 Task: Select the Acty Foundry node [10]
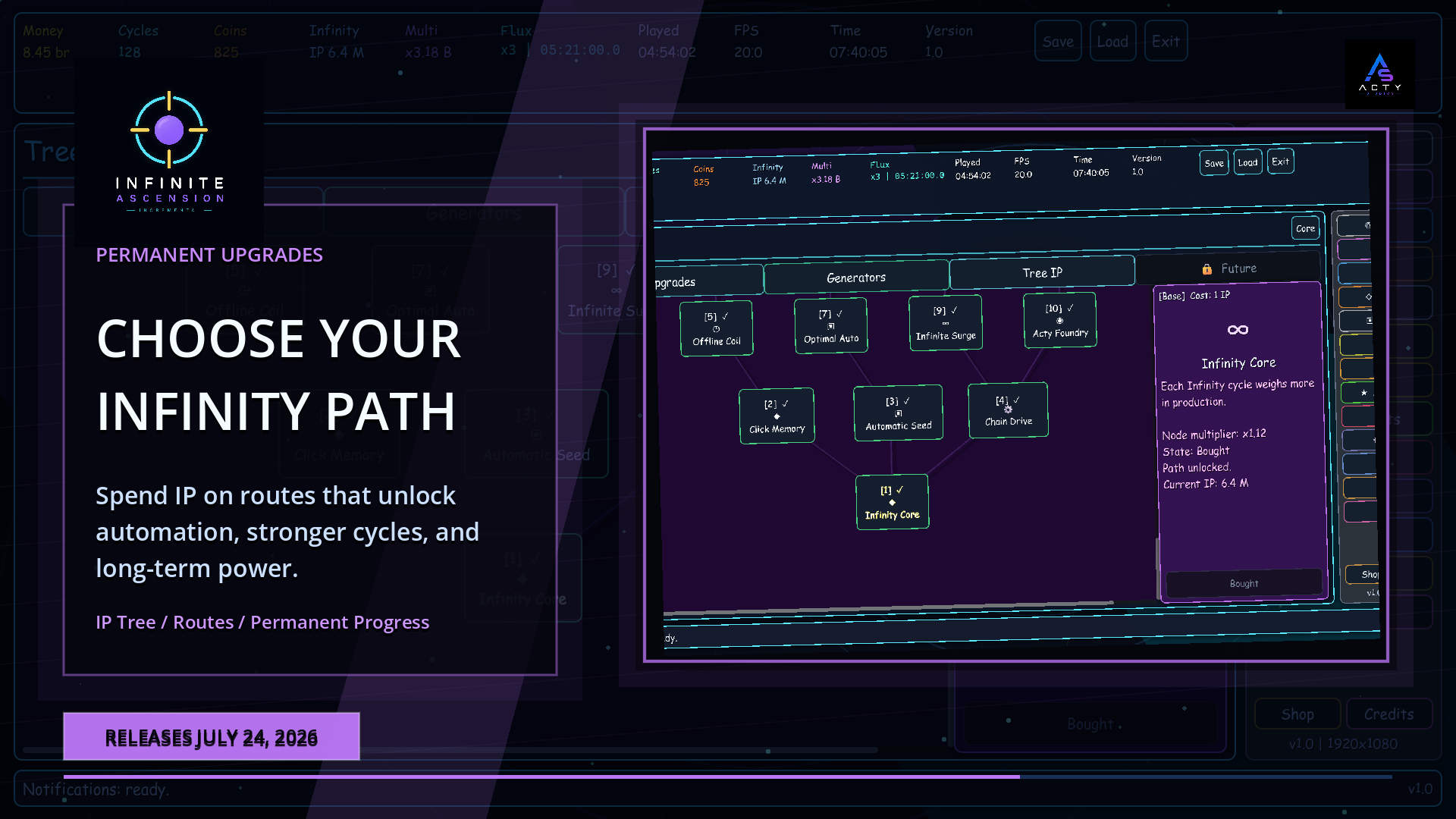point(1060,320)
